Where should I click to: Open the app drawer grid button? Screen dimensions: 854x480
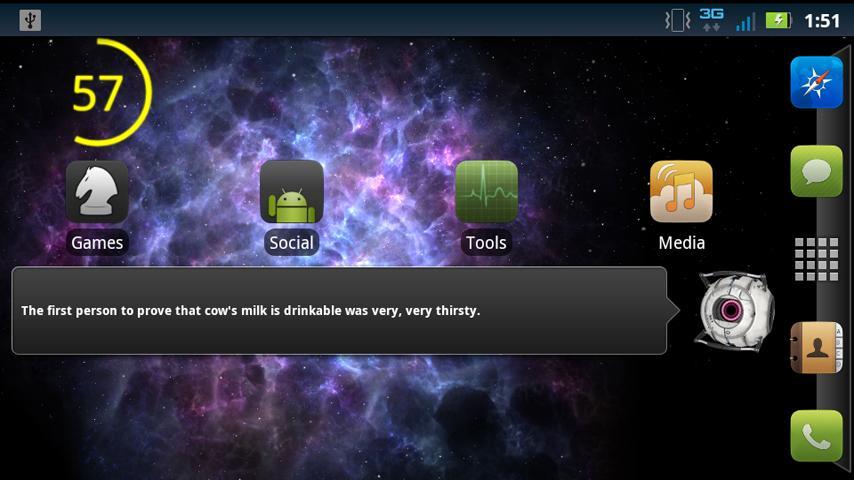[x=816, y=259]
